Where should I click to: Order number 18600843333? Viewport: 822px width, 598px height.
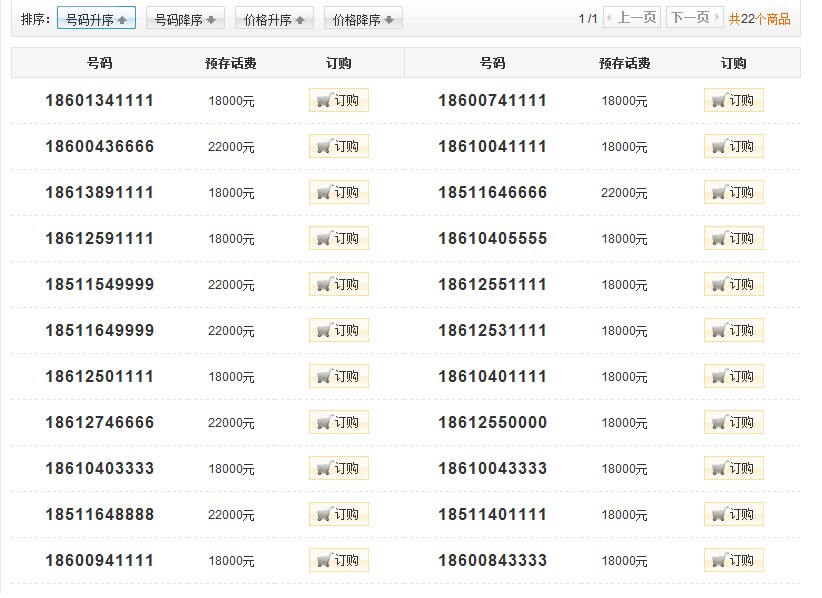[733, 560]
